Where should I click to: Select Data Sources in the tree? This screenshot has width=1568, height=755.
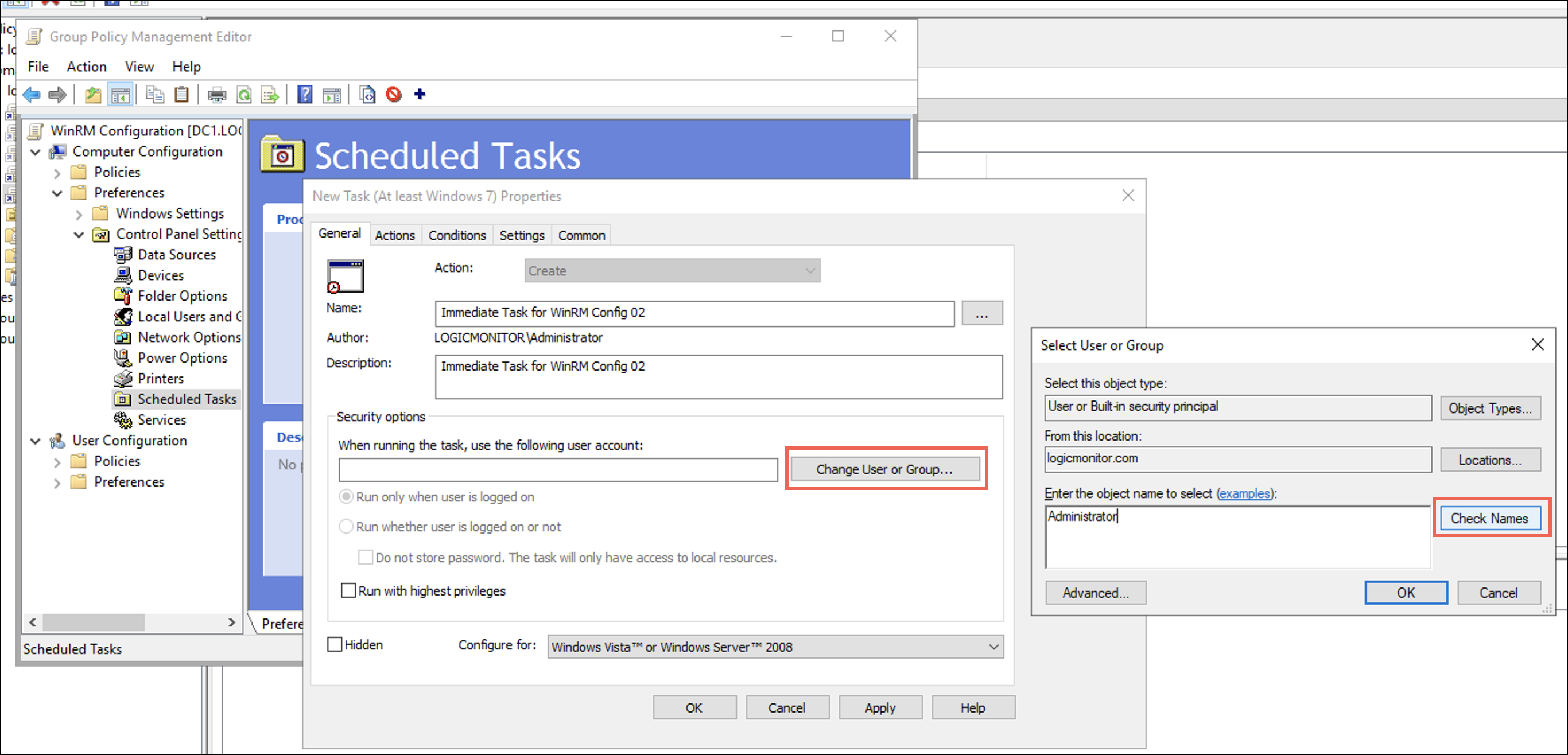coord(177,254)
